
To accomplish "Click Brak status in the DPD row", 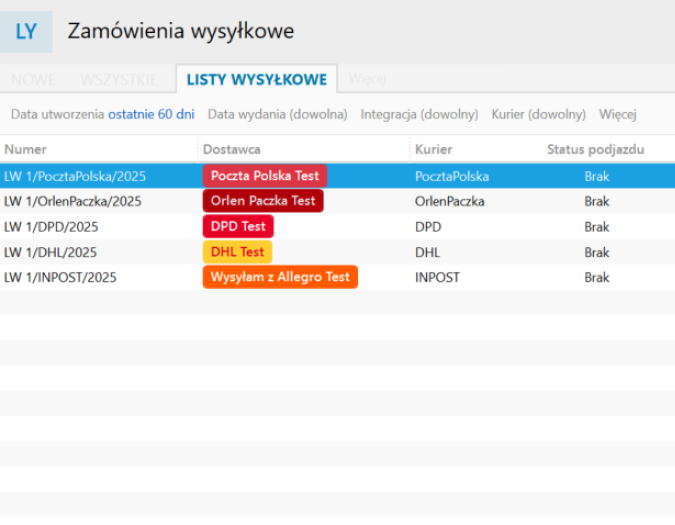I will pyautogui.click(x=597, y=227).
